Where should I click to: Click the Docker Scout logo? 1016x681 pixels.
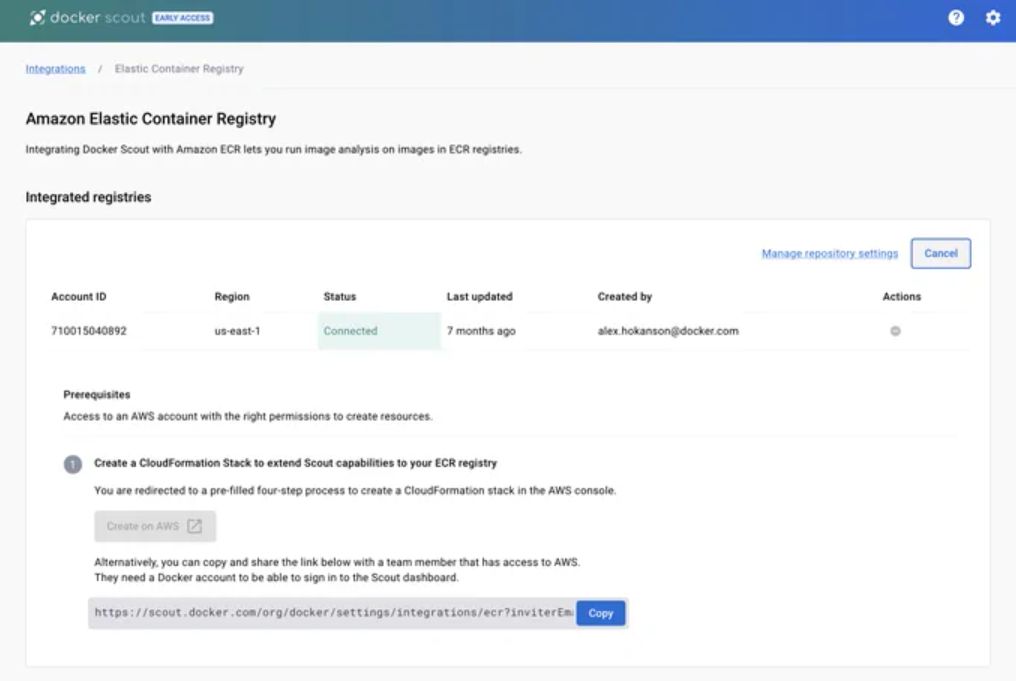tap(87, 17)
